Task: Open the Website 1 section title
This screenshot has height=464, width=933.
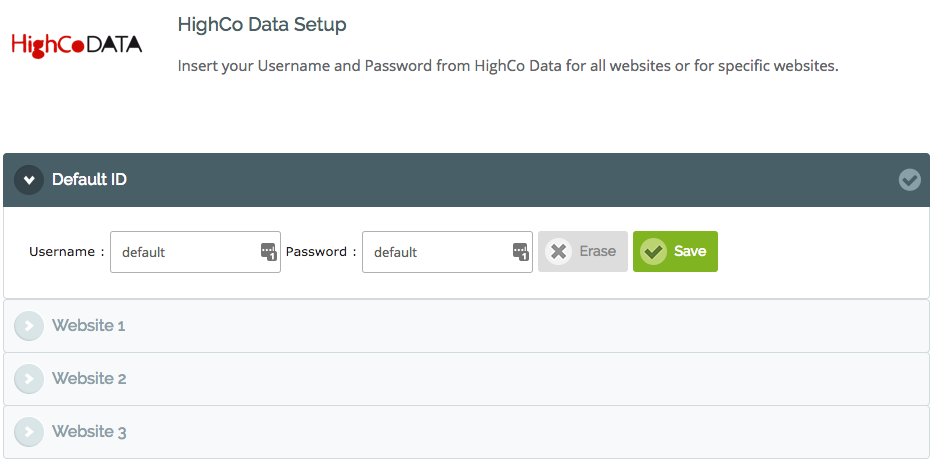Action: click(x=89, y=326)
